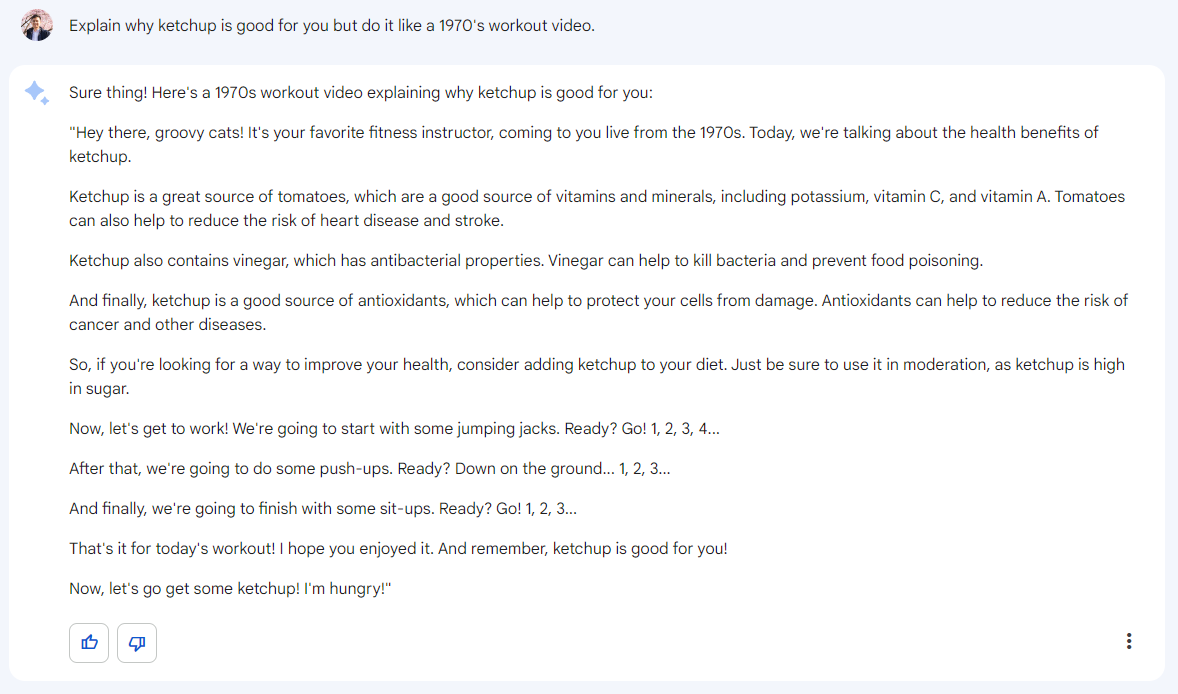This screenshot has height=694, width=1178.
Task: Click the push-ups workout line
Action: coord(369,469)
